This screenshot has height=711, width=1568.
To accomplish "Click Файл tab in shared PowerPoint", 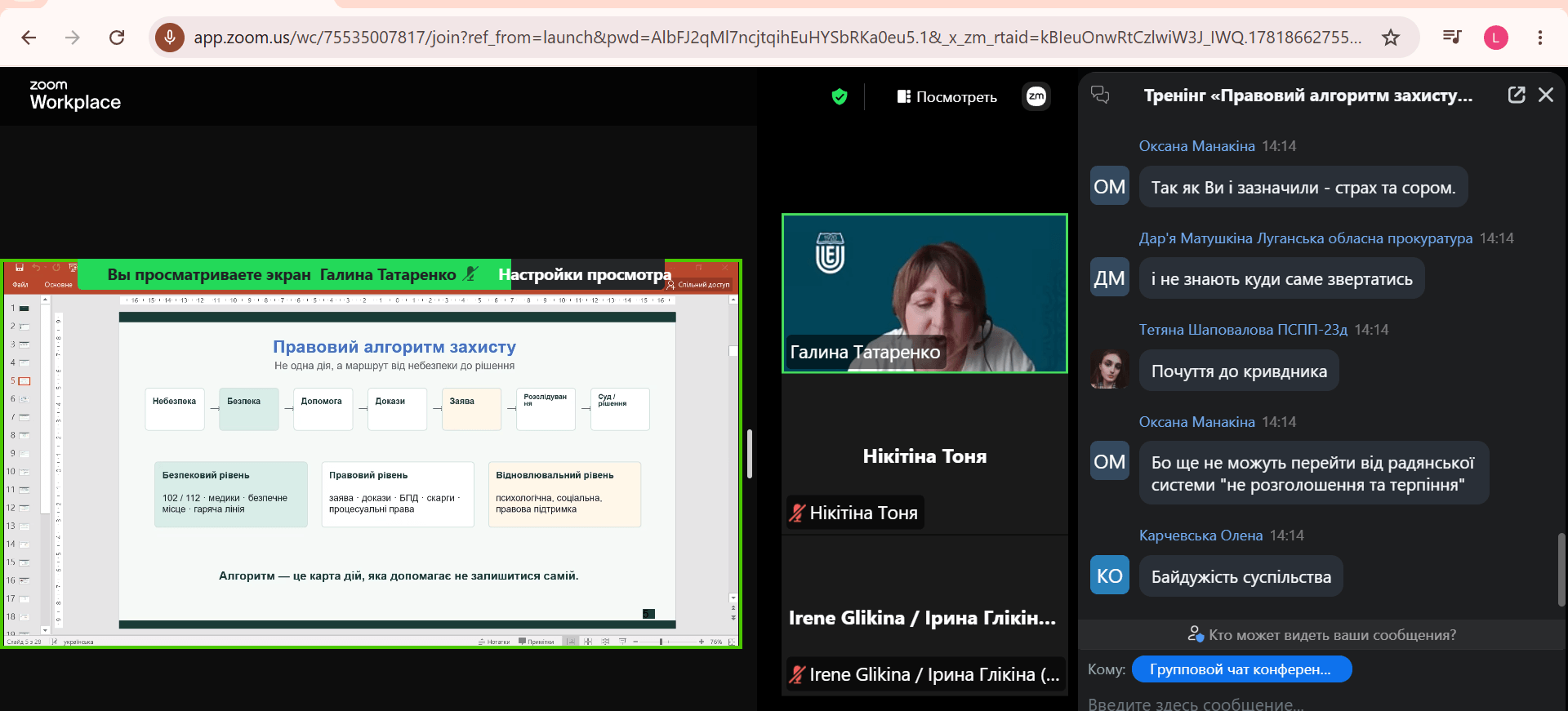I will point(20,285).
